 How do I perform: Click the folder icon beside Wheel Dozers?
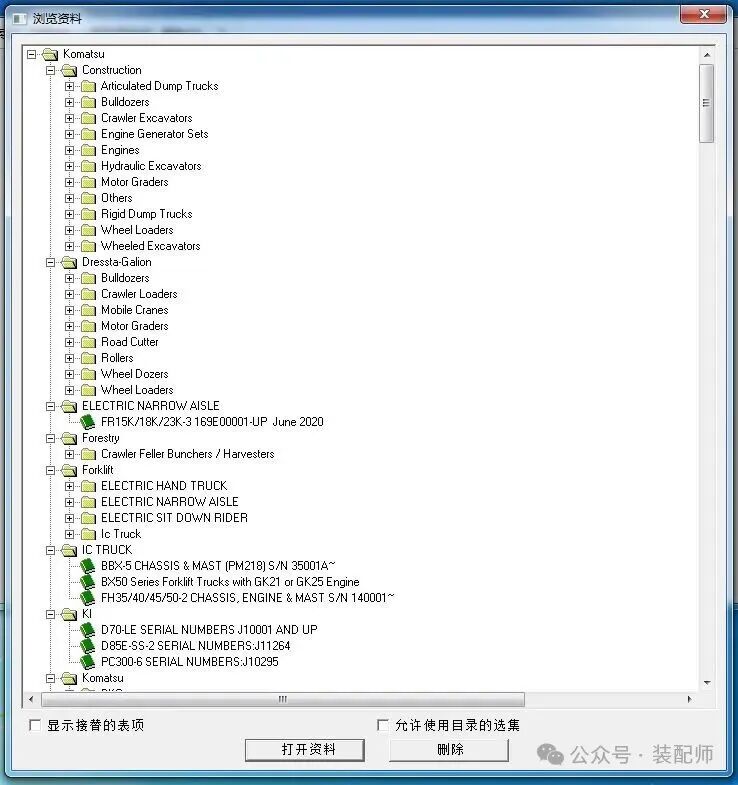coord(89,374)
